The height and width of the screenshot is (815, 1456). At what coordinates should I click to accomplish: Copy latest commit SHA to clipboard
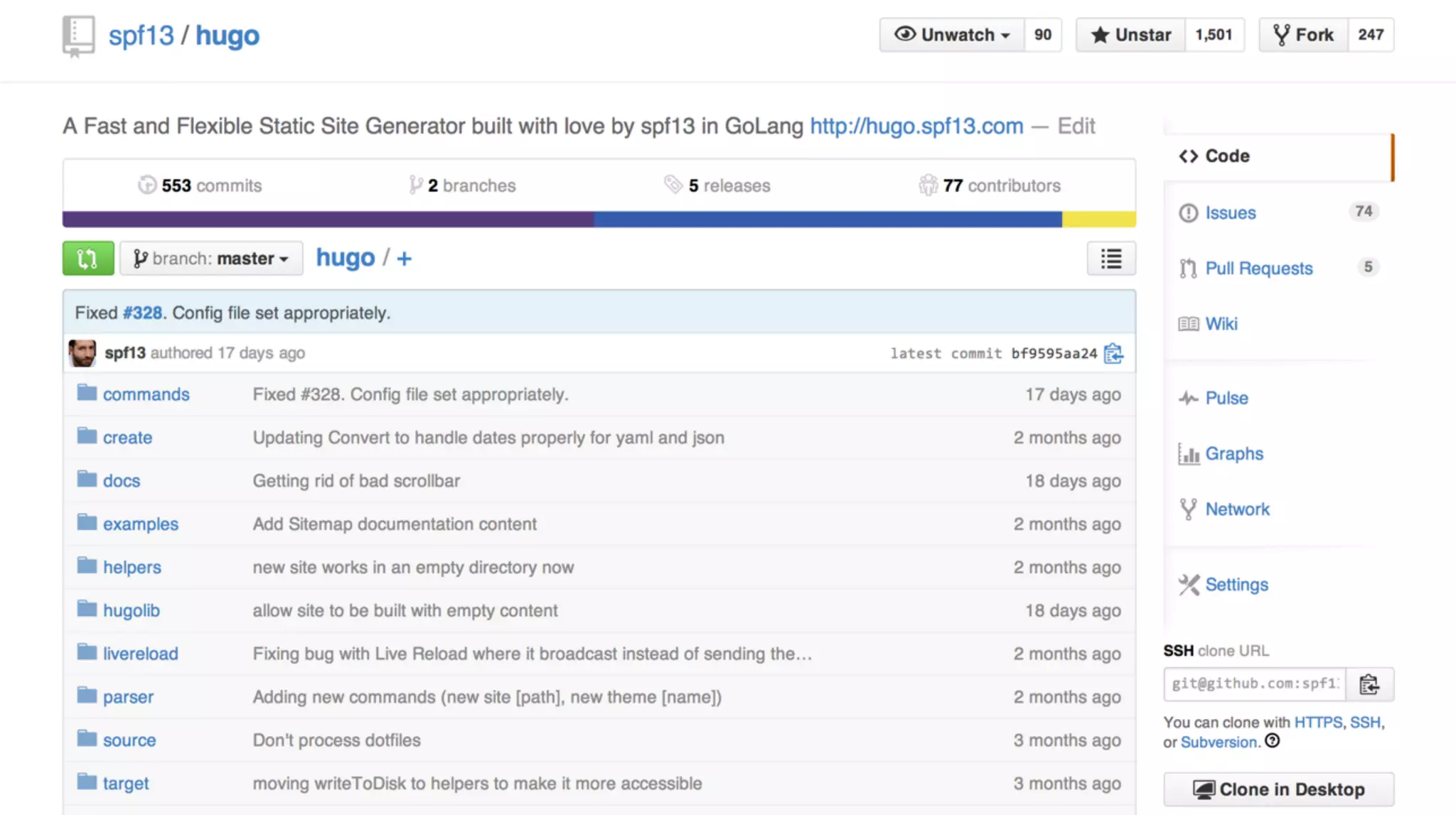1113,353
